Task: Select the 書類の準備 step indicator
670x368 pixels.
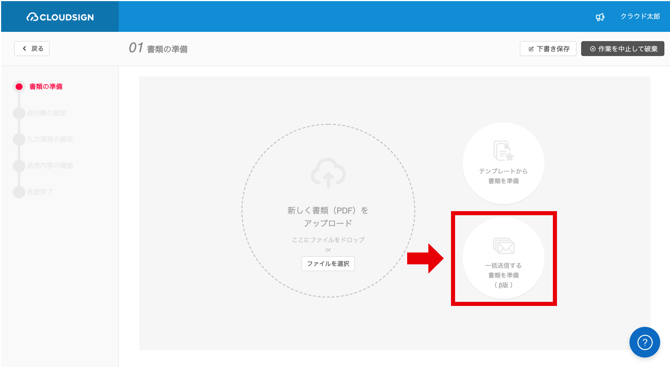Action: (x=19, y=87)
